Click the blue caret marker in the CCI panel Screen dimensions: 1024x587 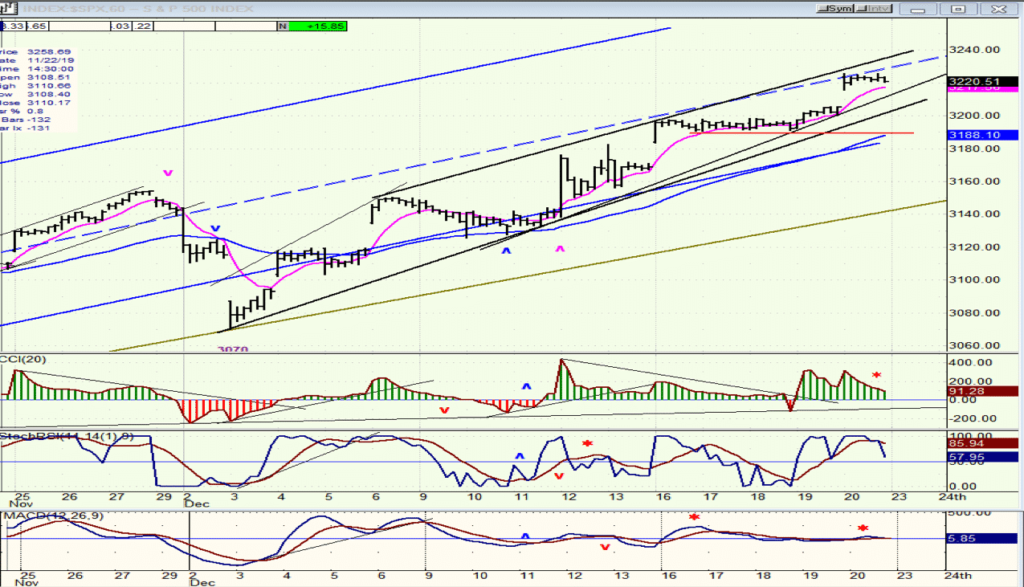(x=526, y=387)
